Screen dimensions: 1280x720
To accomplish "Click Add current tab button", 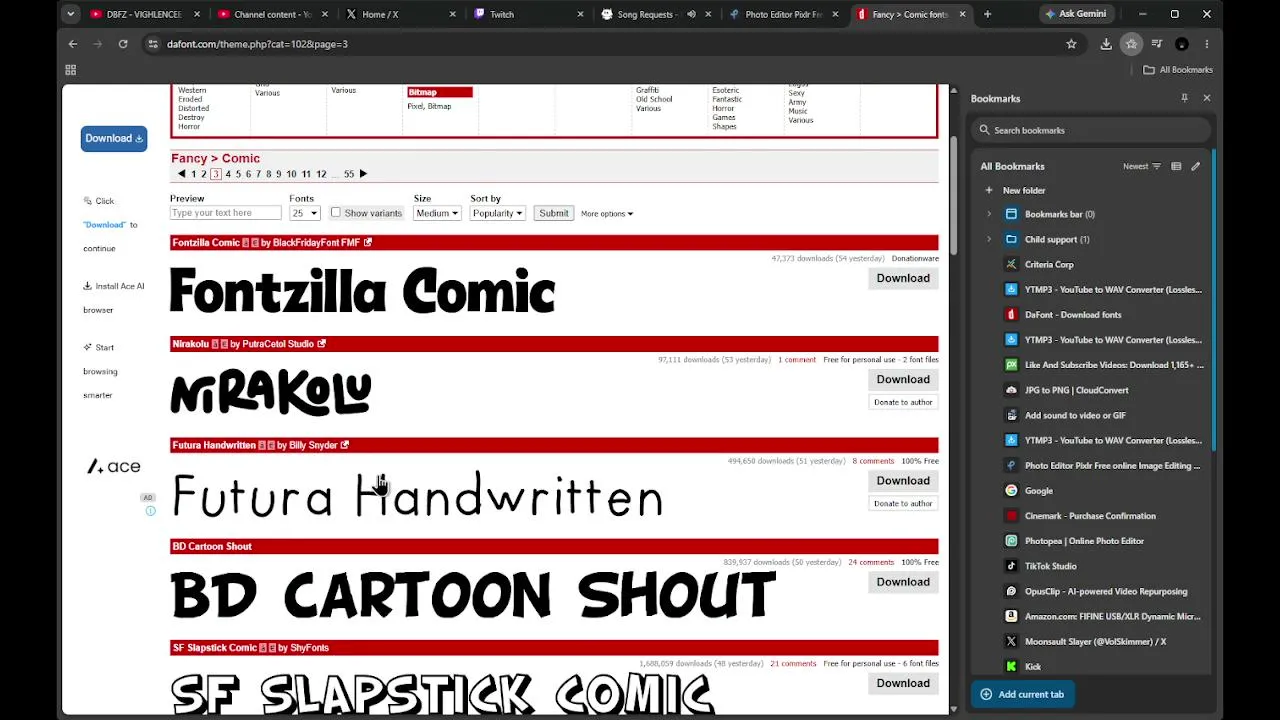I will pyautogui.click(x=1022, y=694).
